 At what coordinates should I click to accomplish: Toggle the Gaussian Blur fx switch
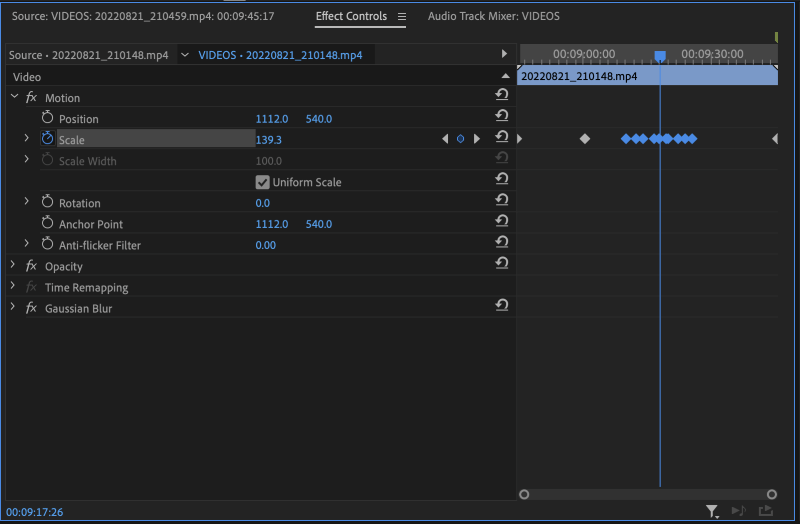coord(31,308)
